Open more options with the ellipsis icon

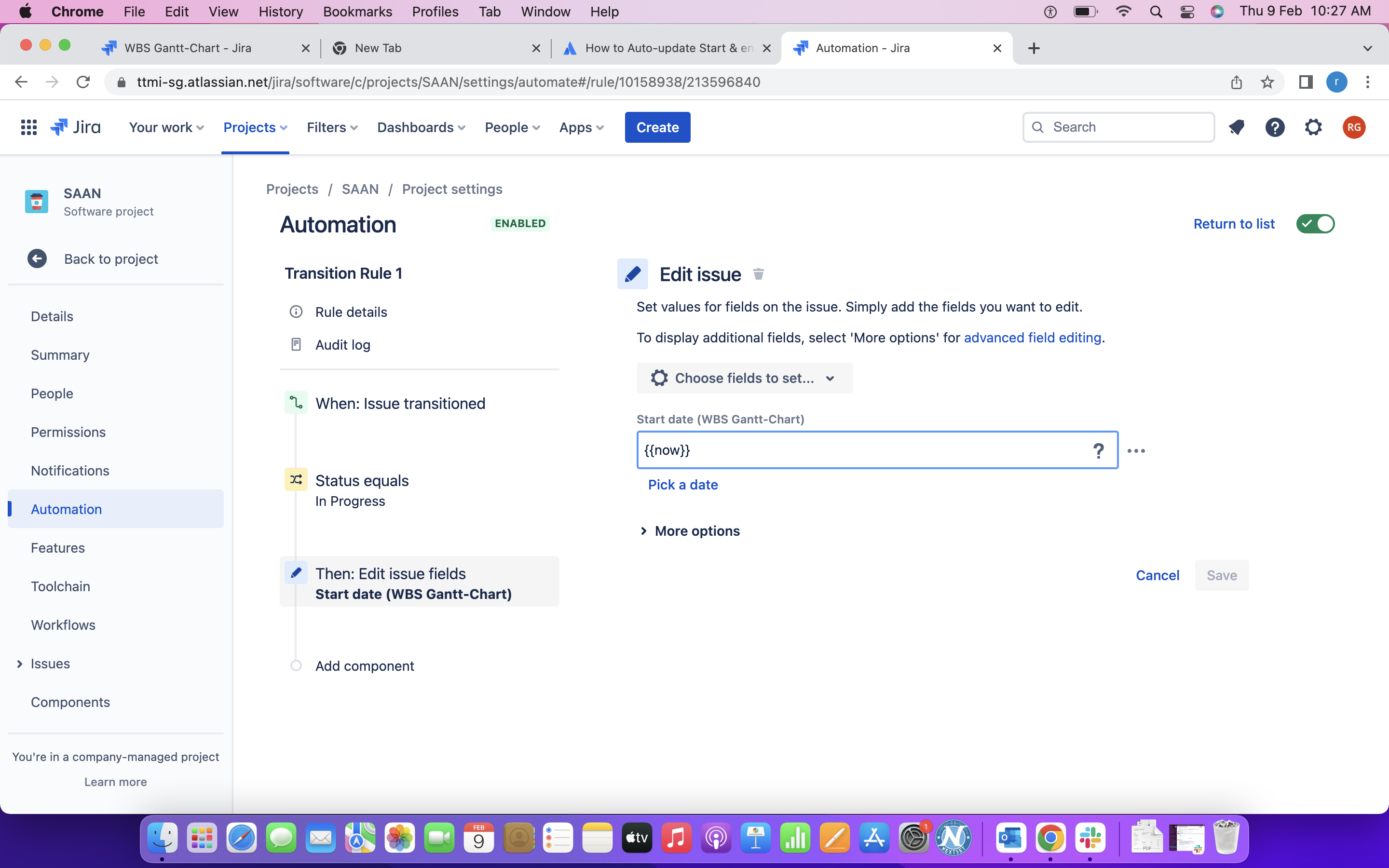(x=1136, y=451)
